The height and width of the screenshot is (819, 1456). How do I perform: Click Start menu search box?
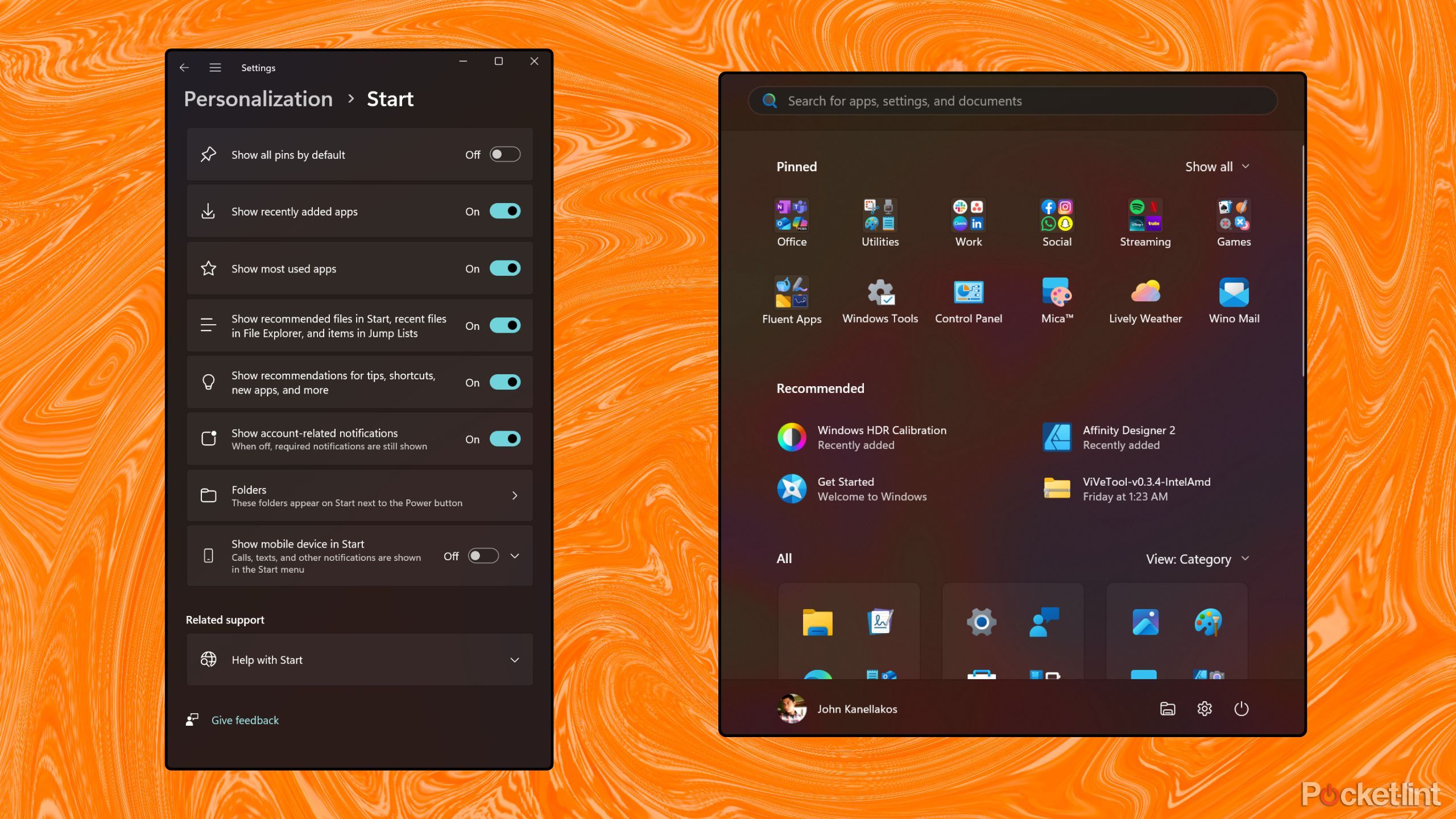pos(1012,101)
